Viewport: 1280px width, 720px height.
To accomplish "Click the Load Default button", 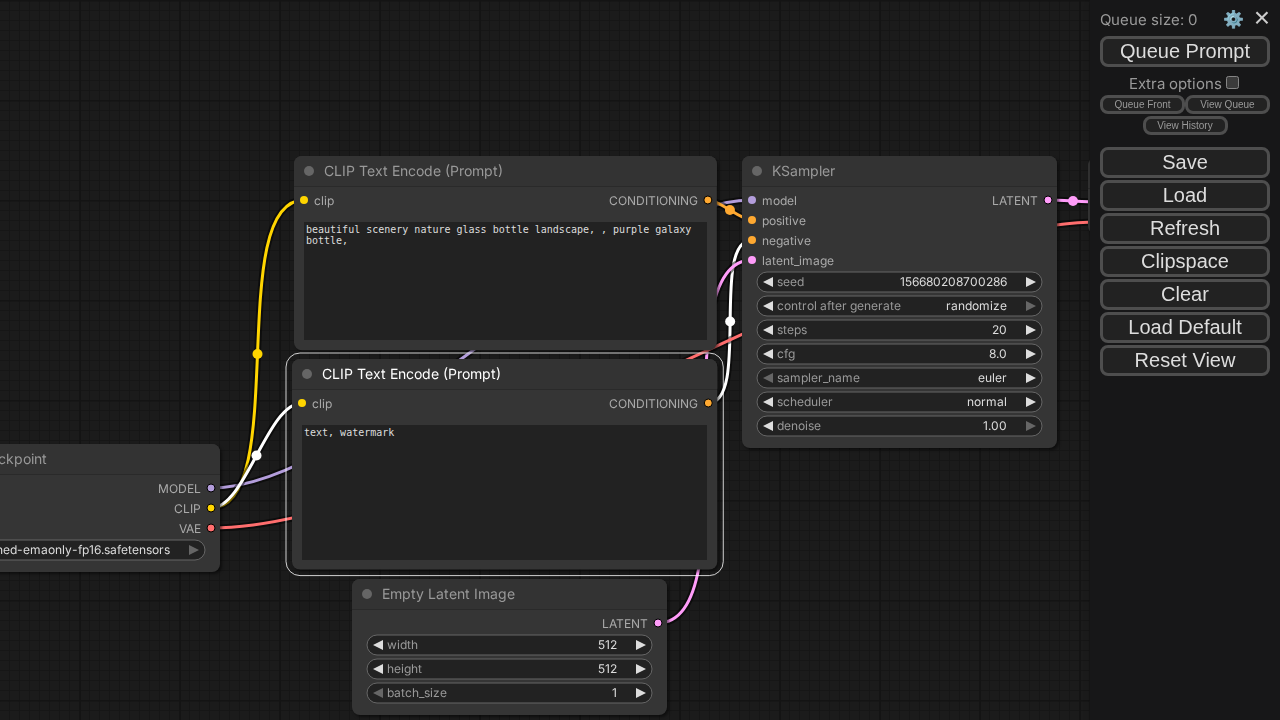I will [x=1184, y=327].
